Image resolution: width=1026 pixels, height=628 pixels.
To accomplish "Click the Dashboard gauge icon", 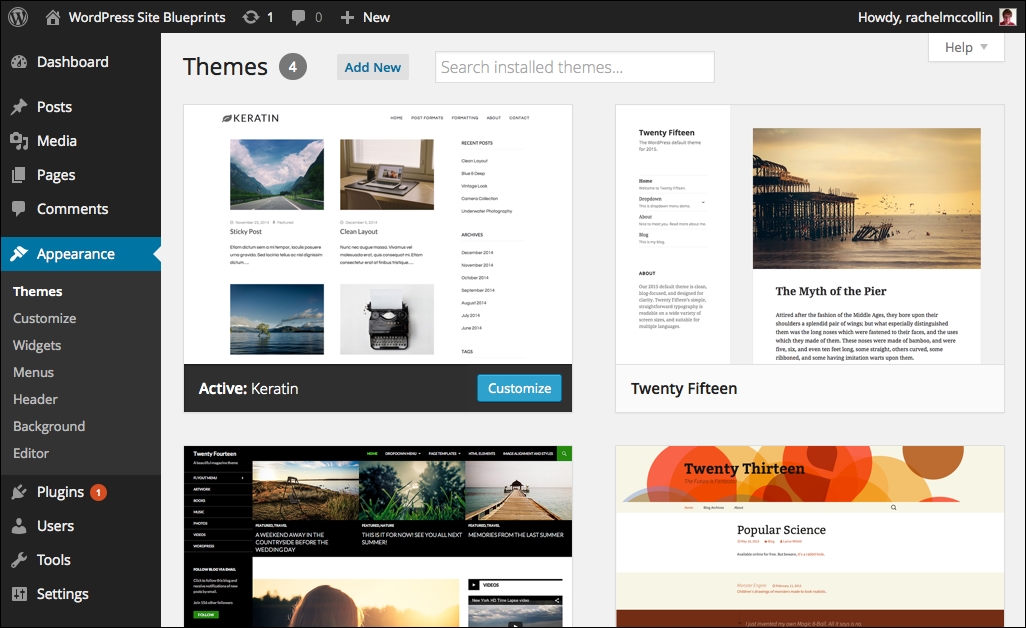I will [x=19, y=62].
